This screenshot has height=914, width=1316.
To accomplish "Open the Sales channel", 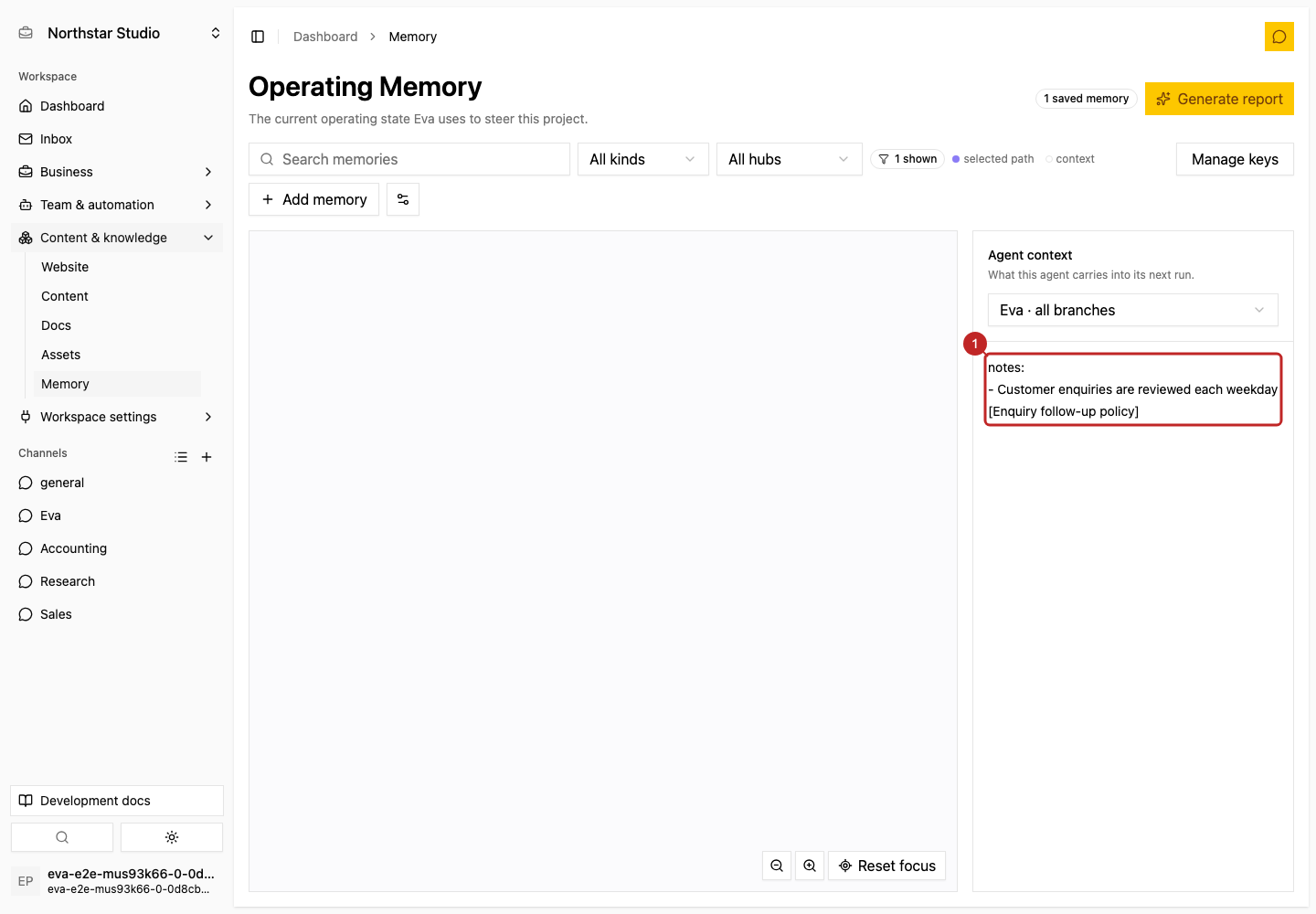I will [x=117, y=614].
